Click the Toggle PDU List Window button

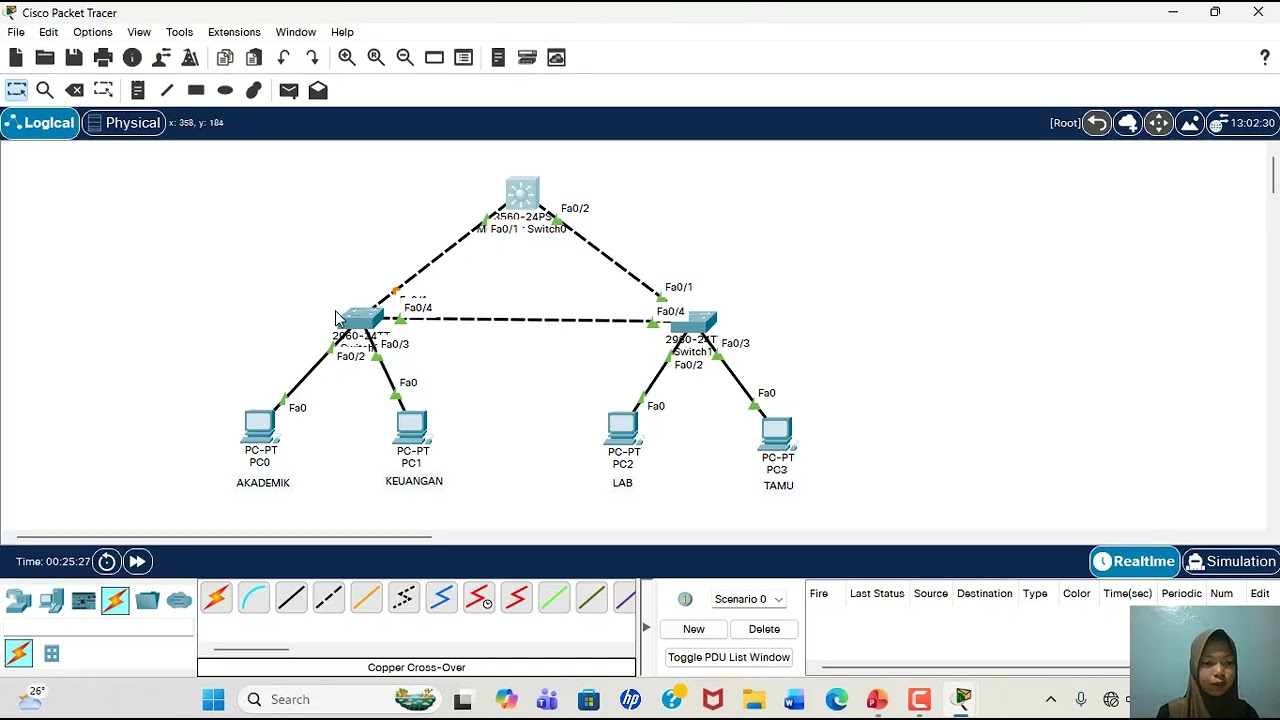click(x=728, y=657)
